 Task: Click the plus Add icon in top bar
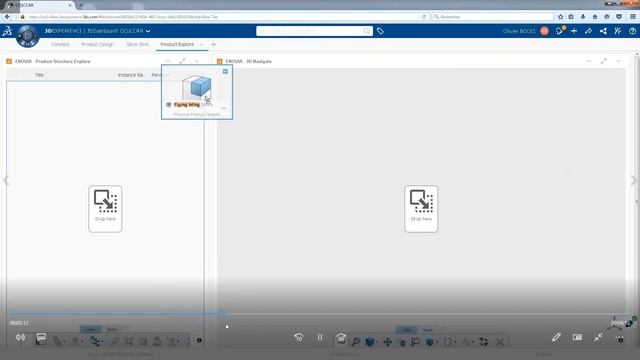click(574, 31)
